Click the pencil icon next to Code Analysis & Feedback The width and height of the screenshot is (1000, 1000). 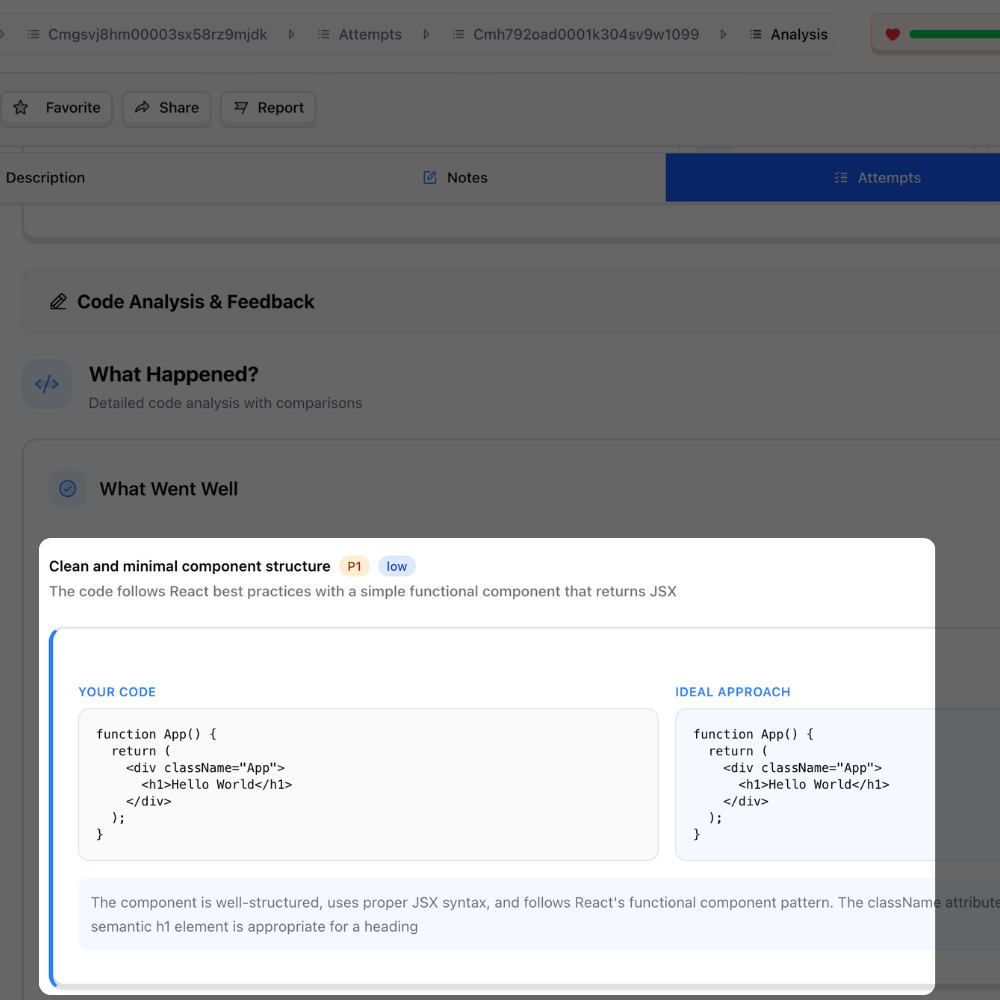(x=58, y=301)
